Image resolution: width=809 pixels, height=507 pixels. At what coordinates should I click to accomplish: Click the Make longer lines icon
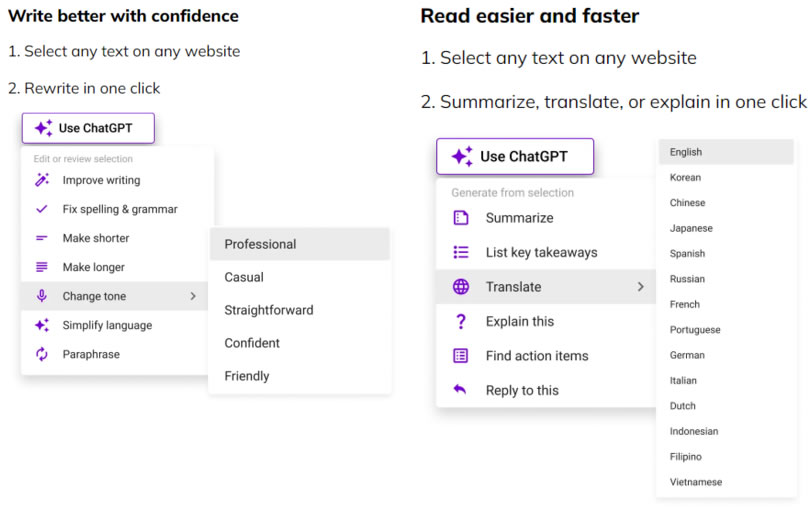42,267
